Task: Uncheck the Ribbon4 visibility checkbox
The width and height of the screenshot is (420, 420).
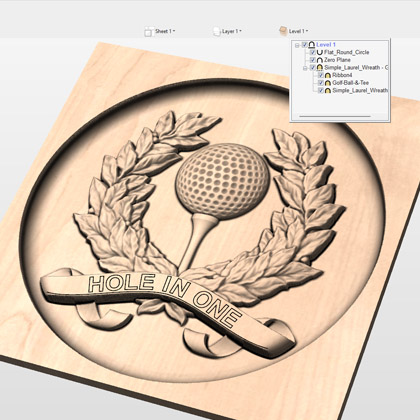Action: click(x=321, y=75)
